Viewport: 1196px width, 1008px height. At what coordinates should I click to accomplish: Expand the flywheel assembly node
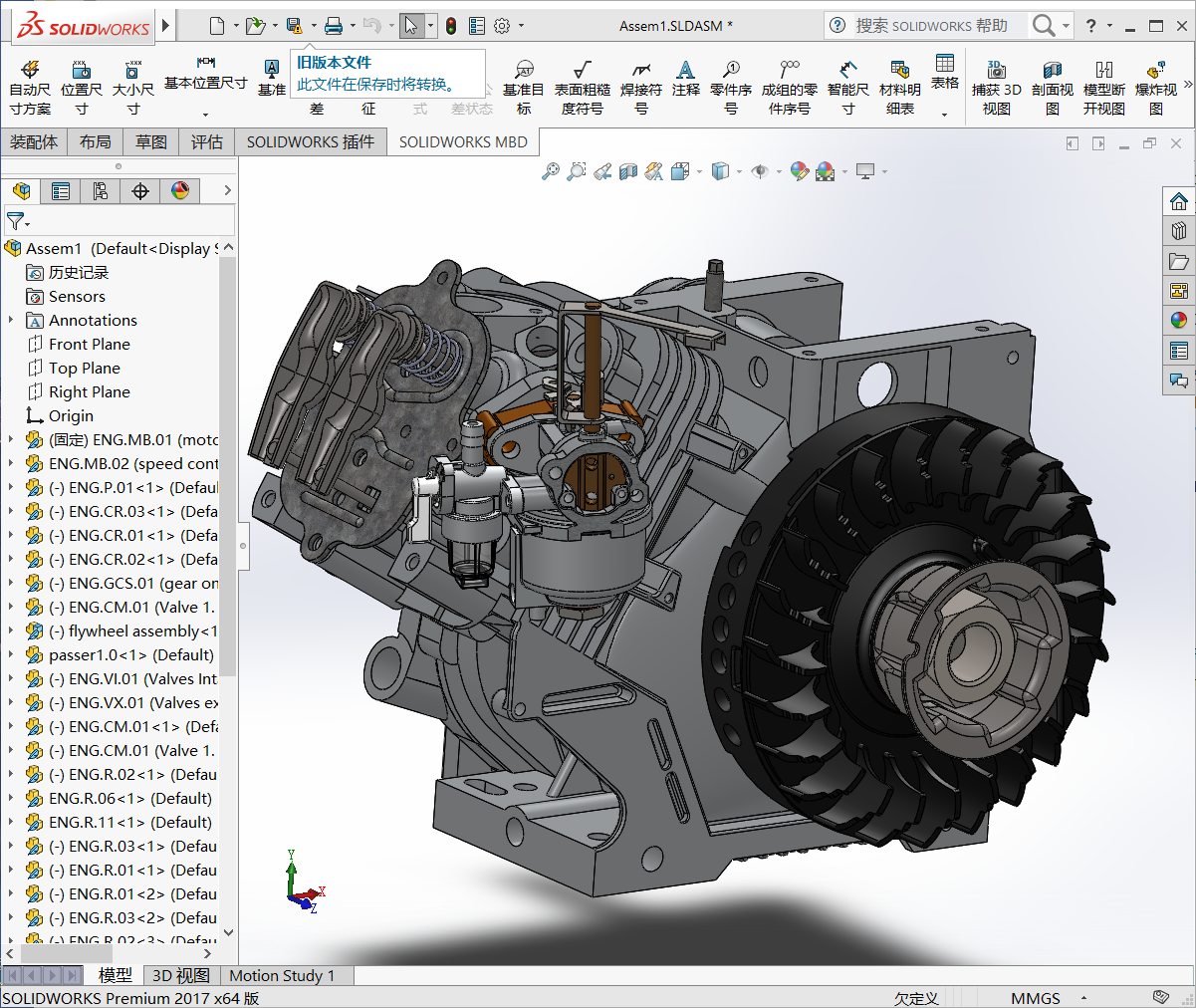[x=11, y=630]
